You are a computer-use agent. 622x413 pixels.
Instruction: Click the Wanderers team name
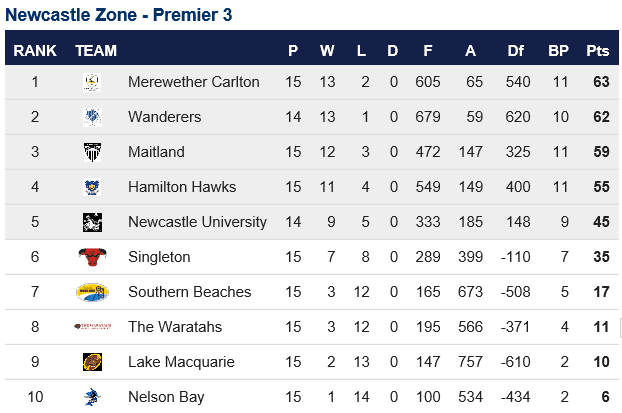[164, 117]
